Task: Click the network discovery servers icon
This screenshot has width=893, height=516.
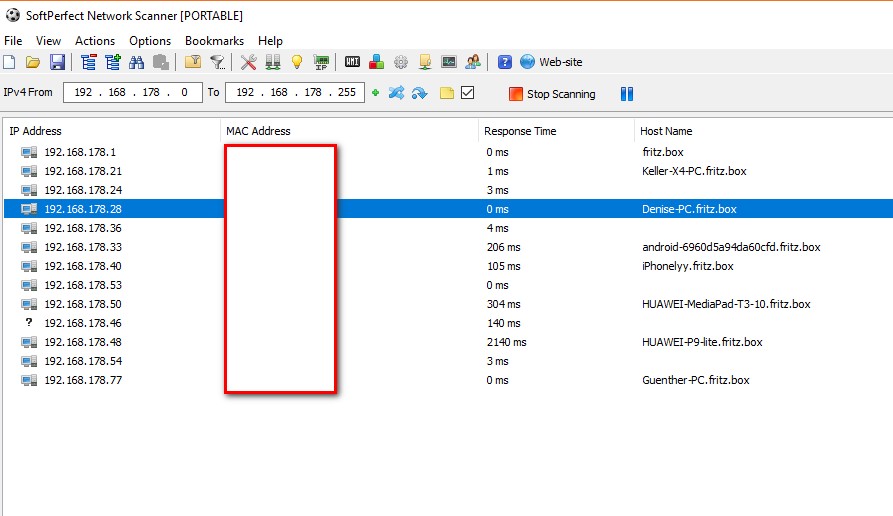Action: pos(273,62)
